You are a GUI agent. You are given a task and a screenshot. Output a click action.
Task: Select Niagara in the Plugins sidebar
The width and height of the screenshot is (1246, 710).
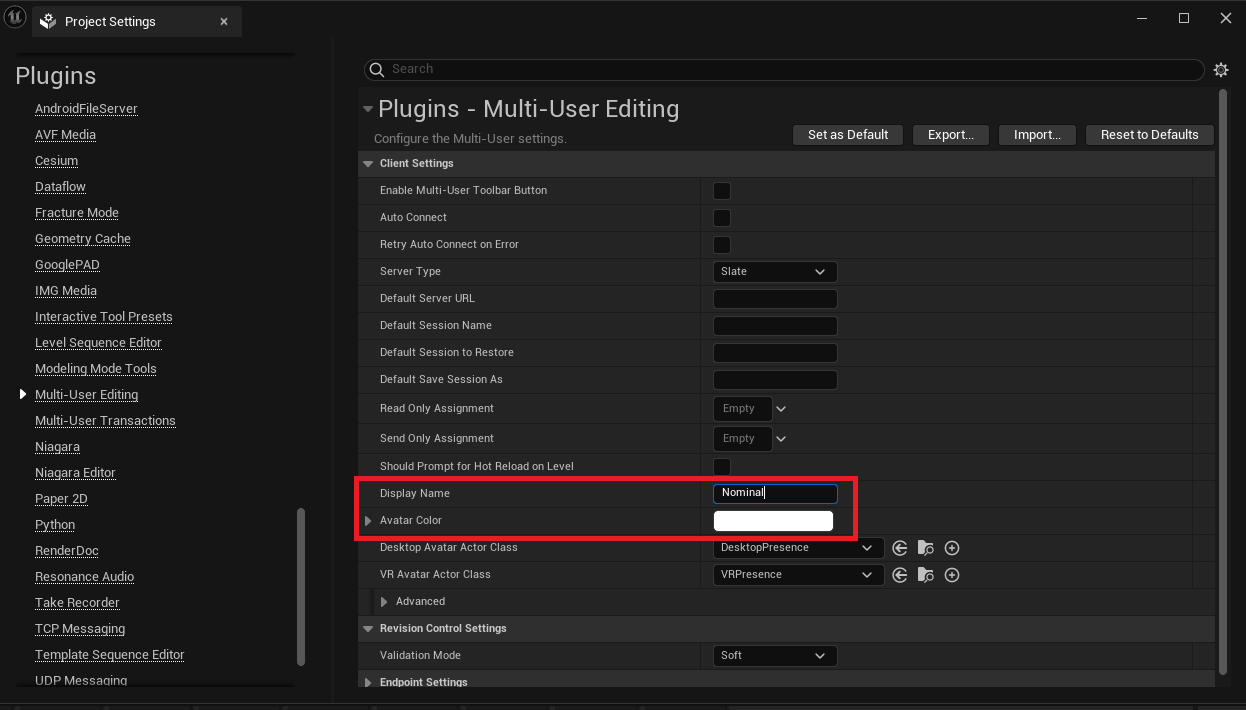click(x=57, y=446)
